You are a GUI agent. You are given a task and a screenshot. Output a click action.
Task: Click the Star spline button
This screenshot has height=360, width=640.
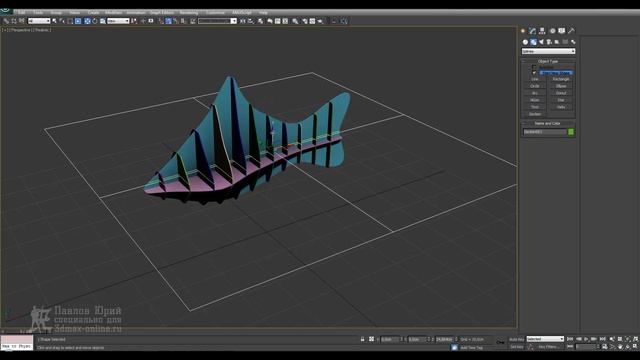tap(561, 100)
